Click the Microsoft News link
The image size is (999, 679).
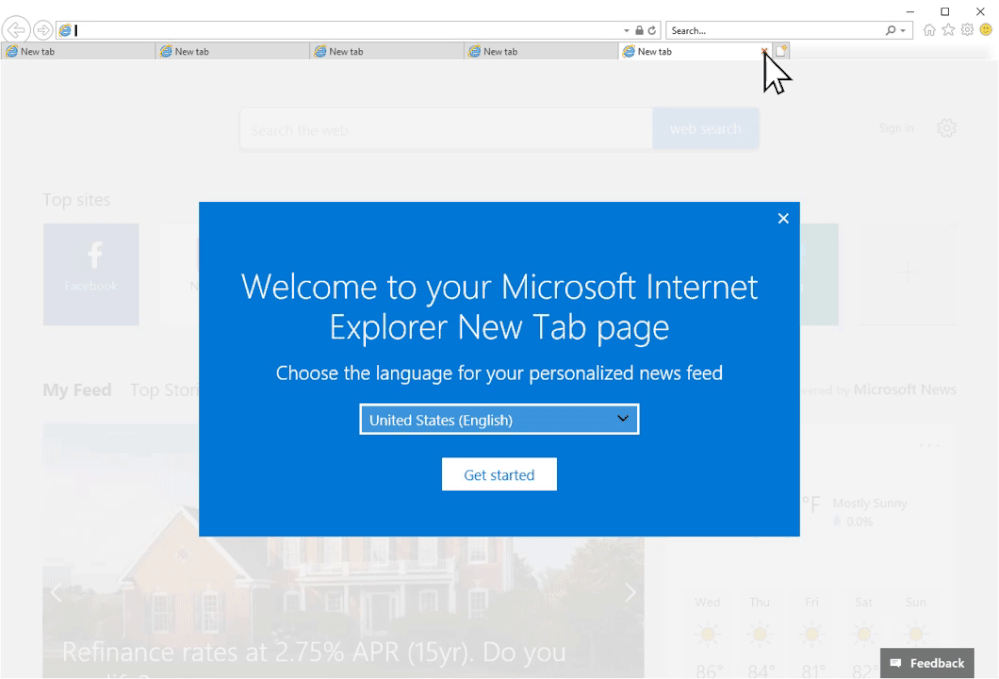click(905, 390)
